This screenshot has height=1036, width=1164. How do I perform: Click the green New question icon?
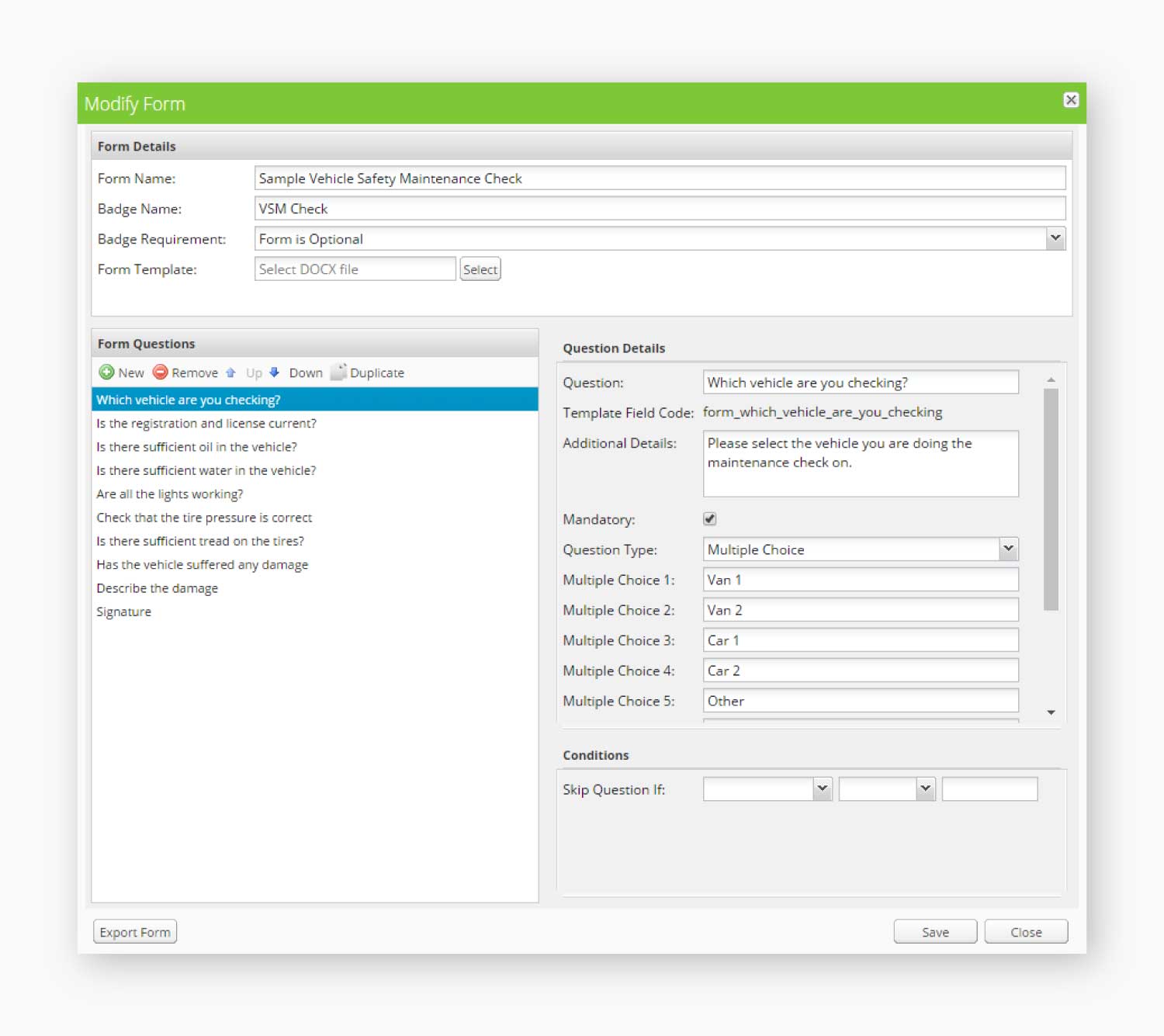[107, 372]
